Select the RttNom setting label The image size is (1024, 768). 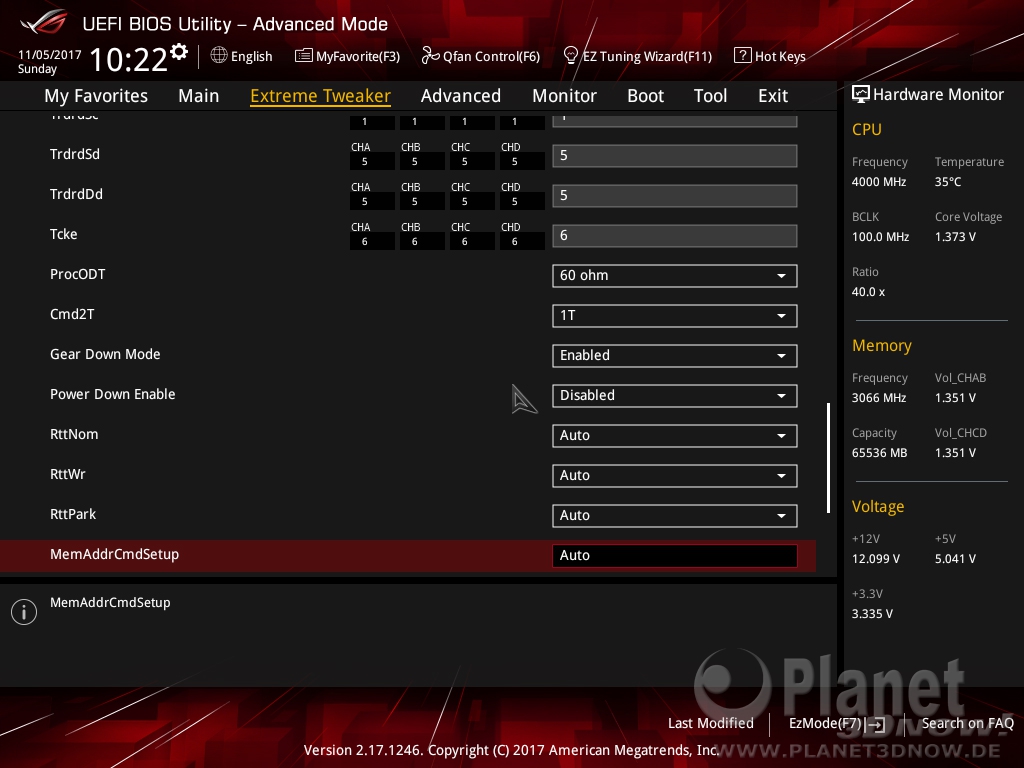point(74,434)
